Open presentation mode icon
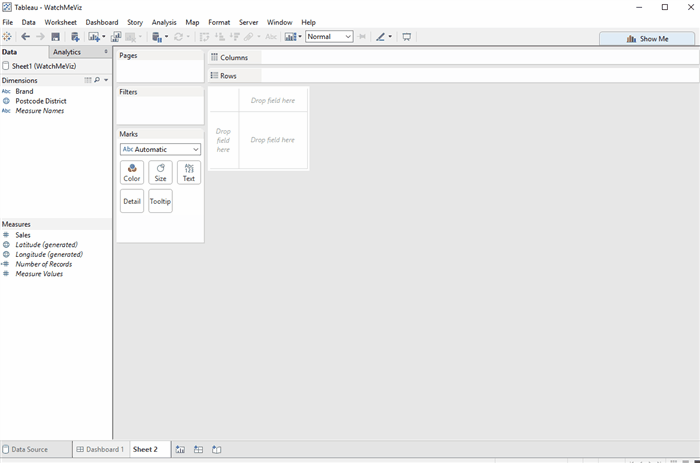The image size is (700, 463). (406, 37)
